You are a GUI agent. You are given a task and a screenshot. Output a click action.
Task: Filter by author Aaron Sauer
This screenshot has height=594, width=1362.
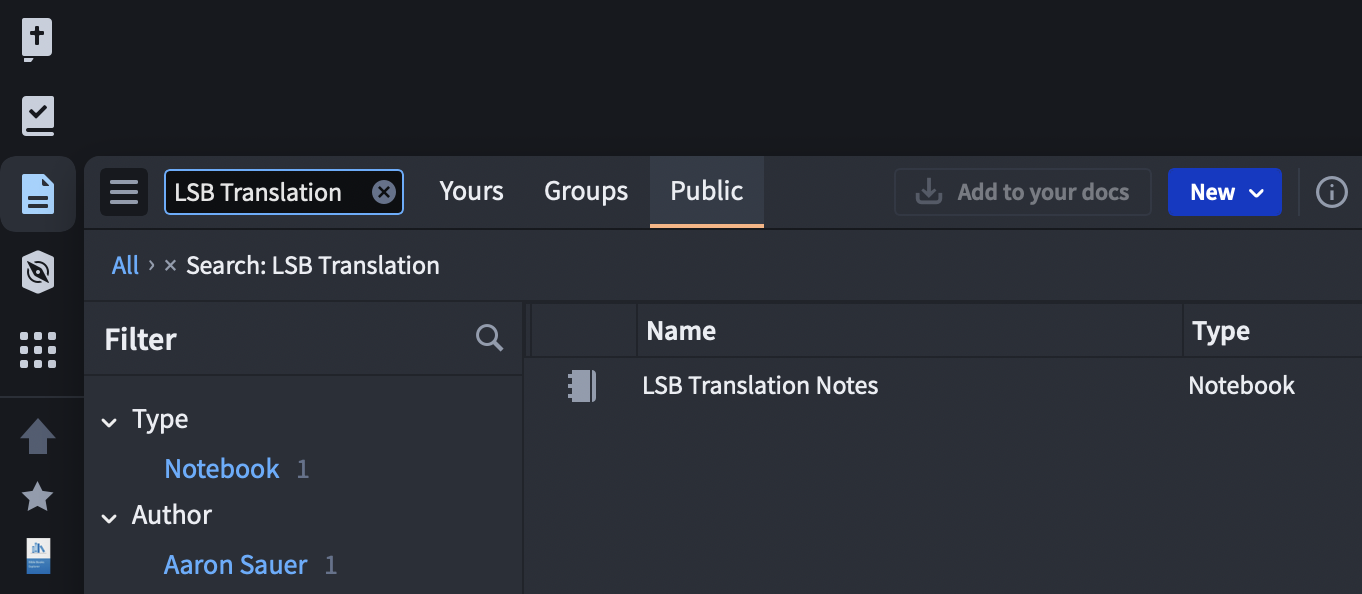235,565
